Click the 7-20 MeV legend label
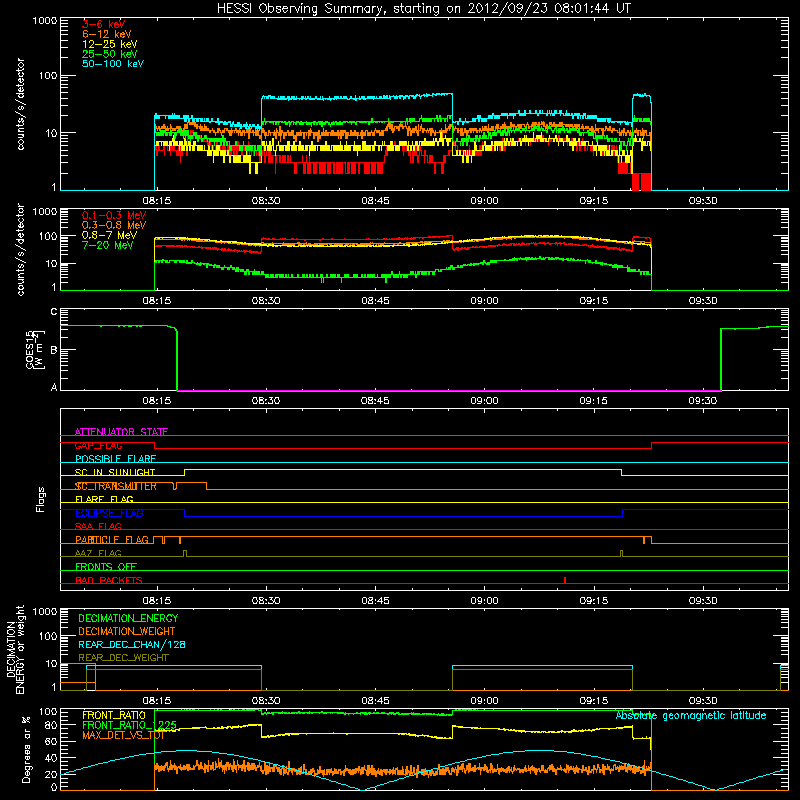Image resolution: width=800 pixels, height=800 pixels. [107, 245]
